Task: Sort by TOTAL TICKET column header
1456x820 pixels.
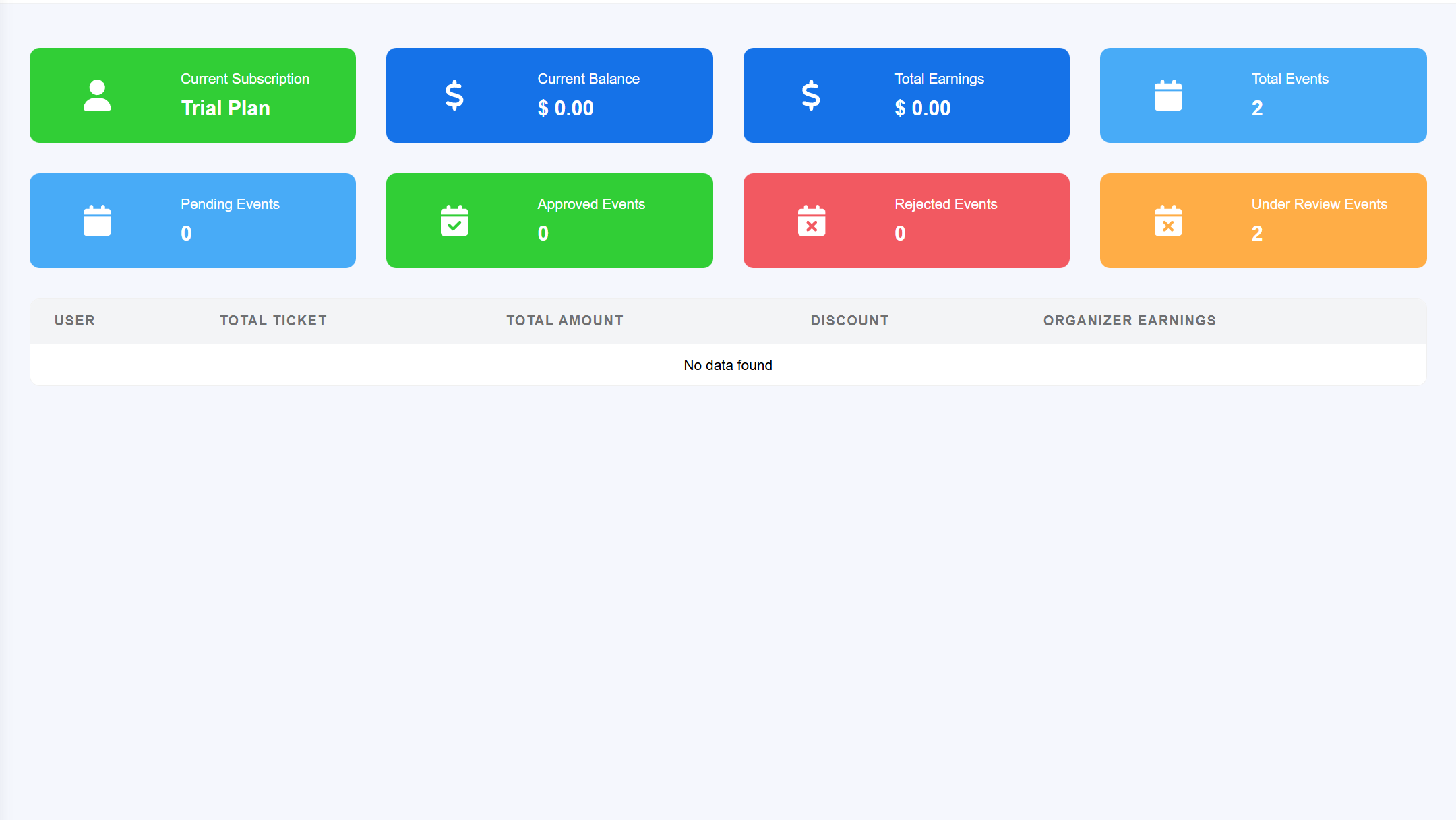Action: pos(273,321)
